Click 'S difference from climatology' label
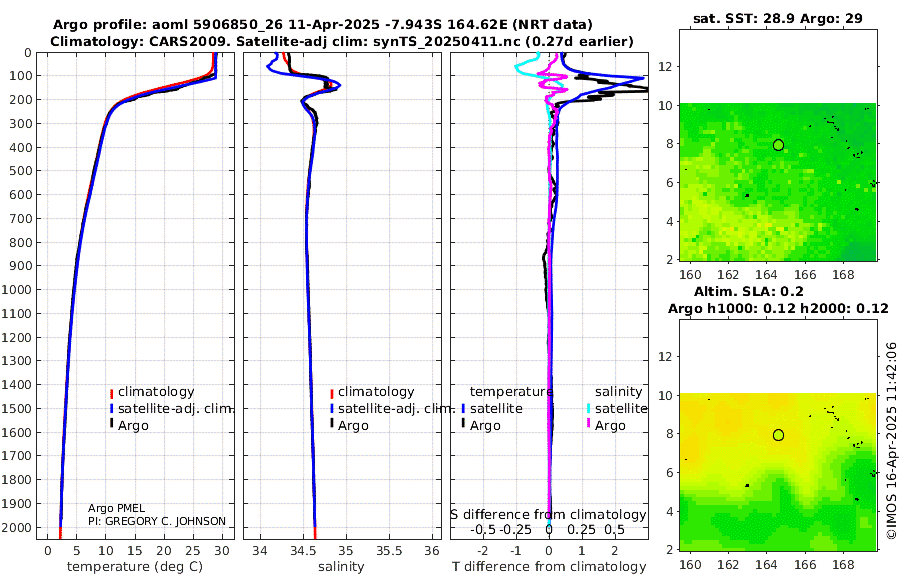The image size is (900, 580). pyautogui.click(x=548, y=514)
